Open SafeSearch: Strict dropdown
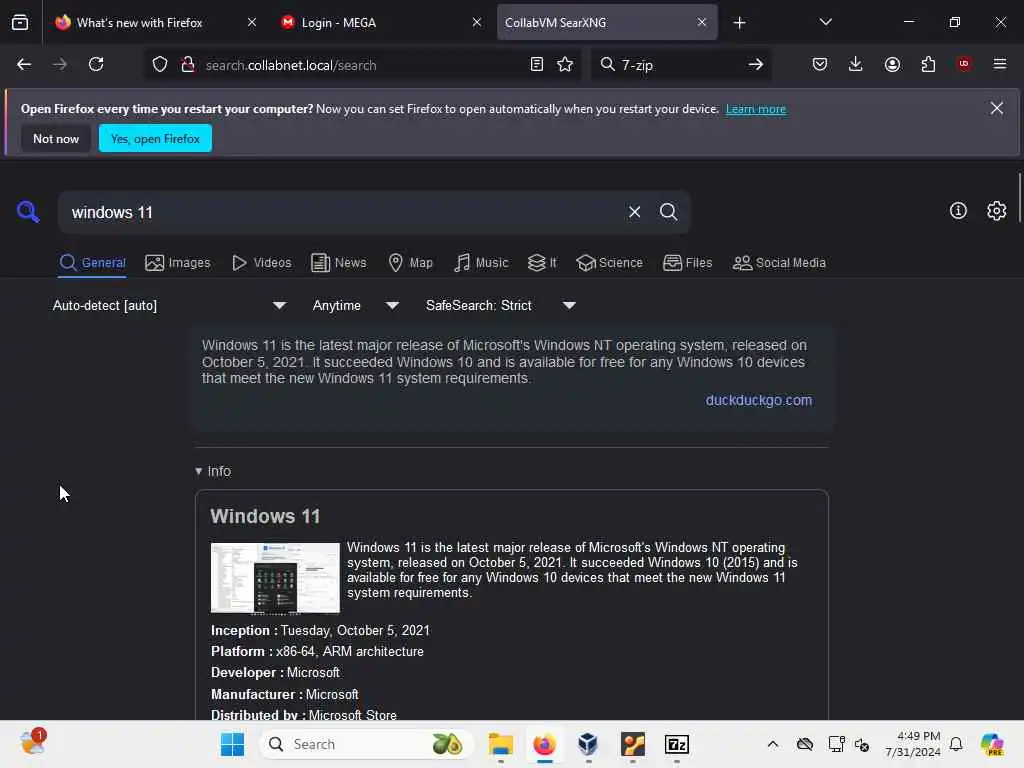The width and height of the screenshot is (1024, 768). pos(501,306)
